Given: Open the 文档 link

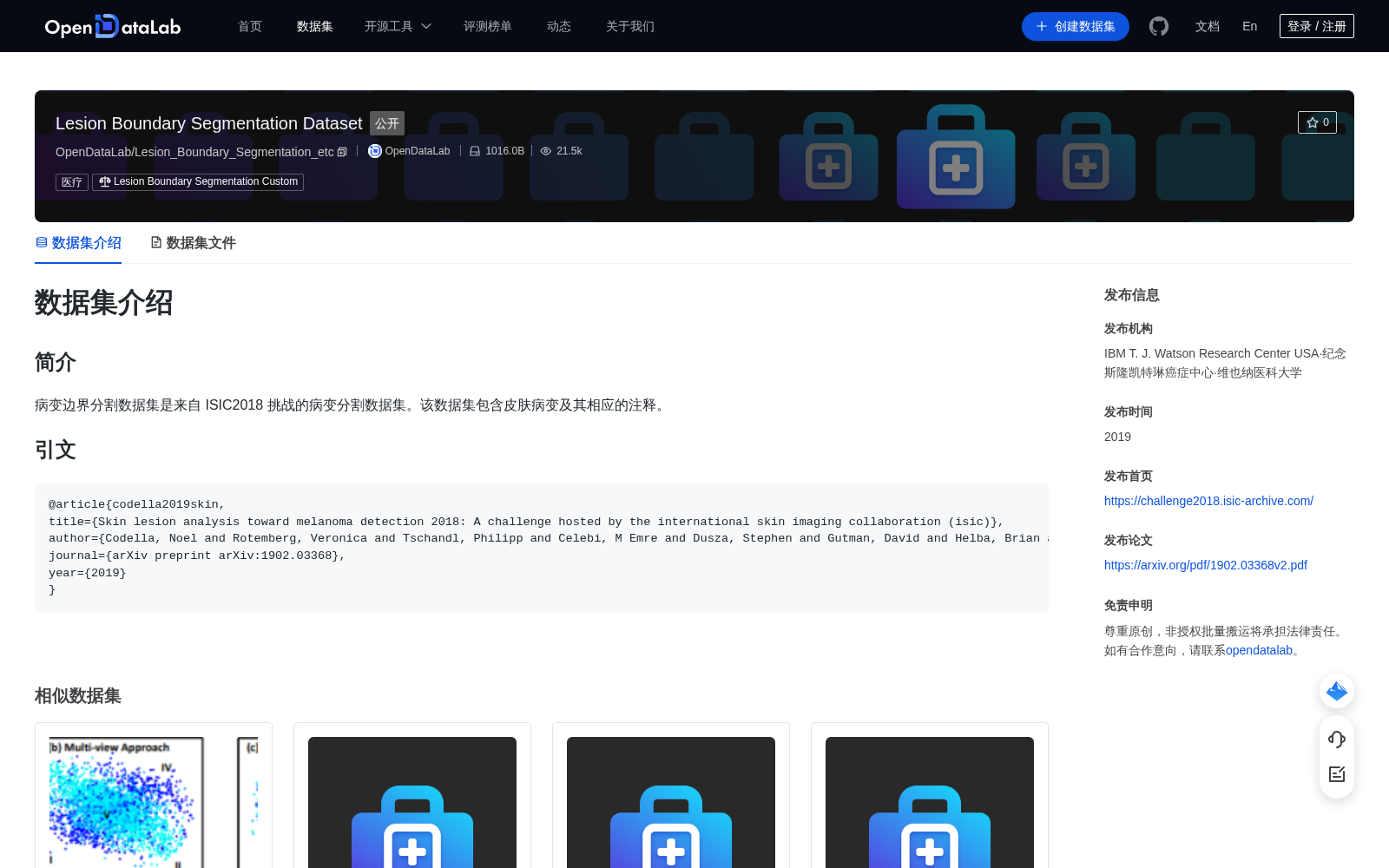Looking at the screenshot, I should click(1208, 26).
